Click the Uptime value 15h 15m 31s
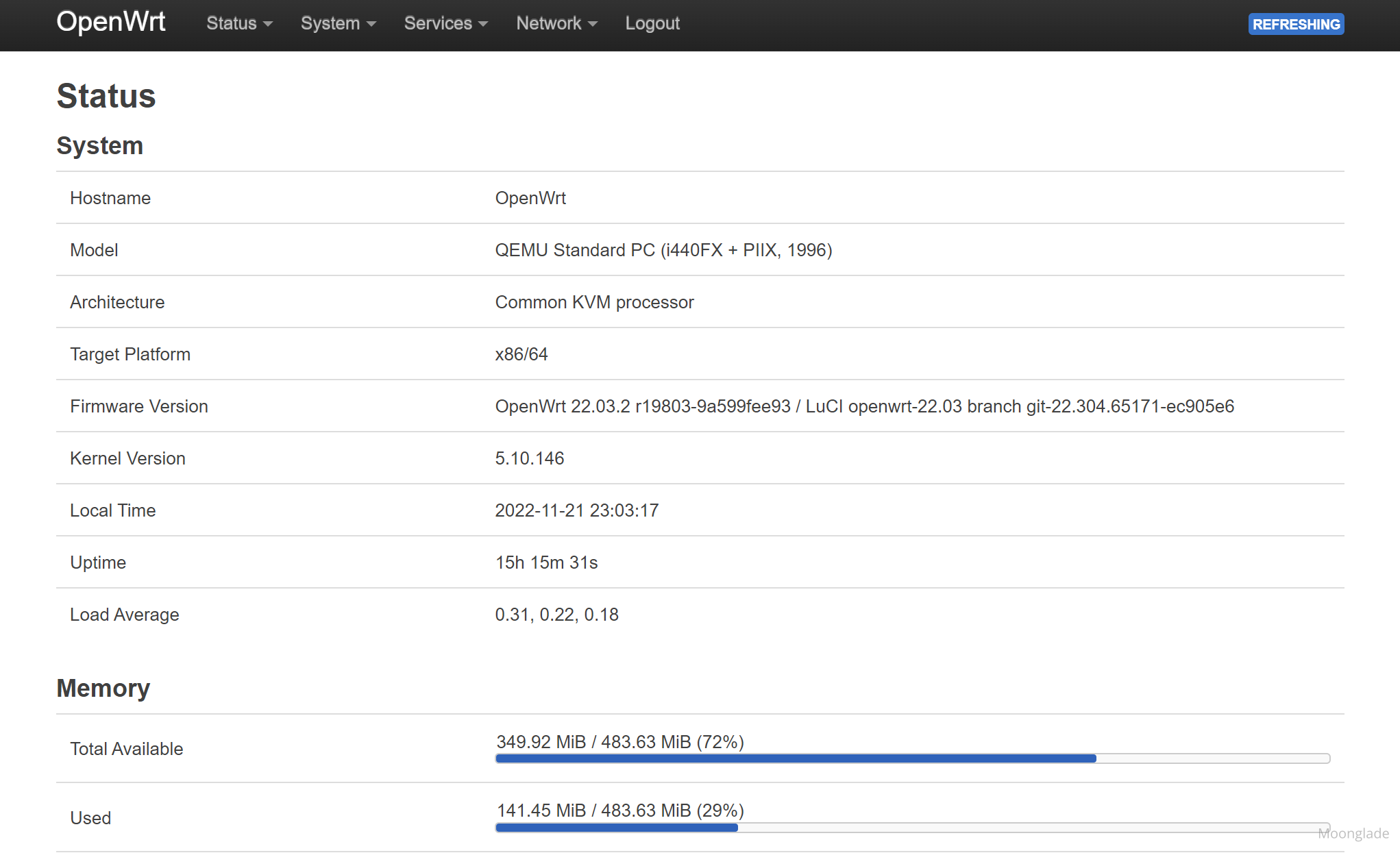This screenshot has width=1400, height=853. coord(546,563)
